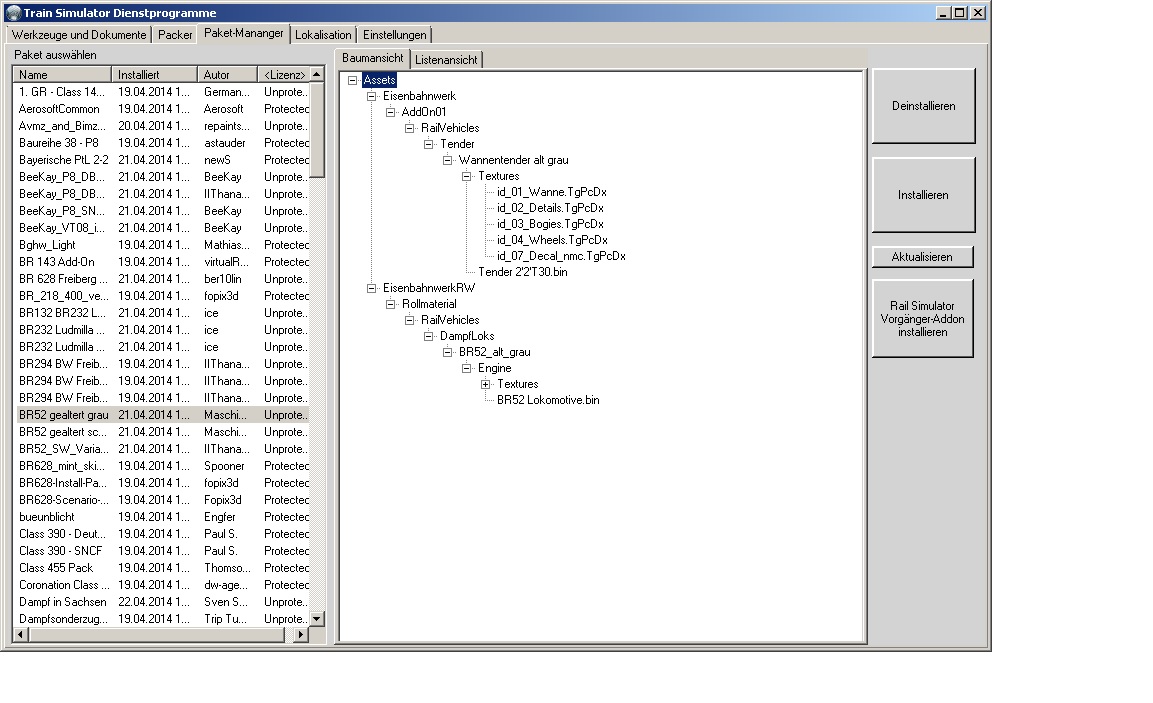This screenshot has width=1153, height=703.
Task: Collapse the AddOn01 node
Action: 390,113
